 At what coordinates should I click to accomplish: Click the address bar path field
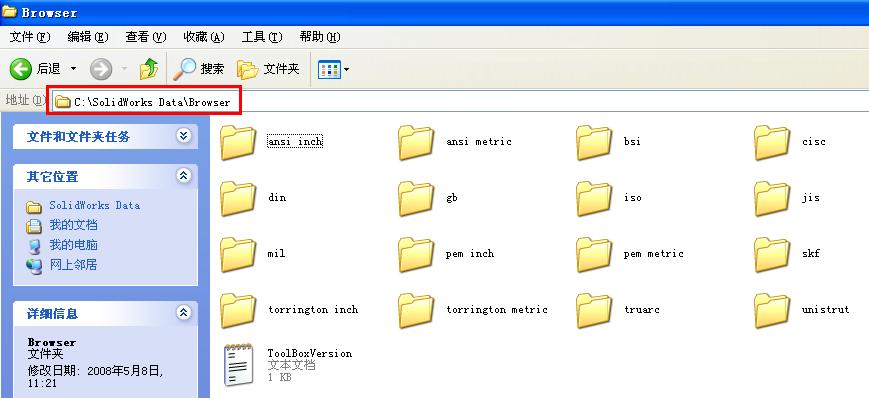pyautogui.click(x=460, y=101)
